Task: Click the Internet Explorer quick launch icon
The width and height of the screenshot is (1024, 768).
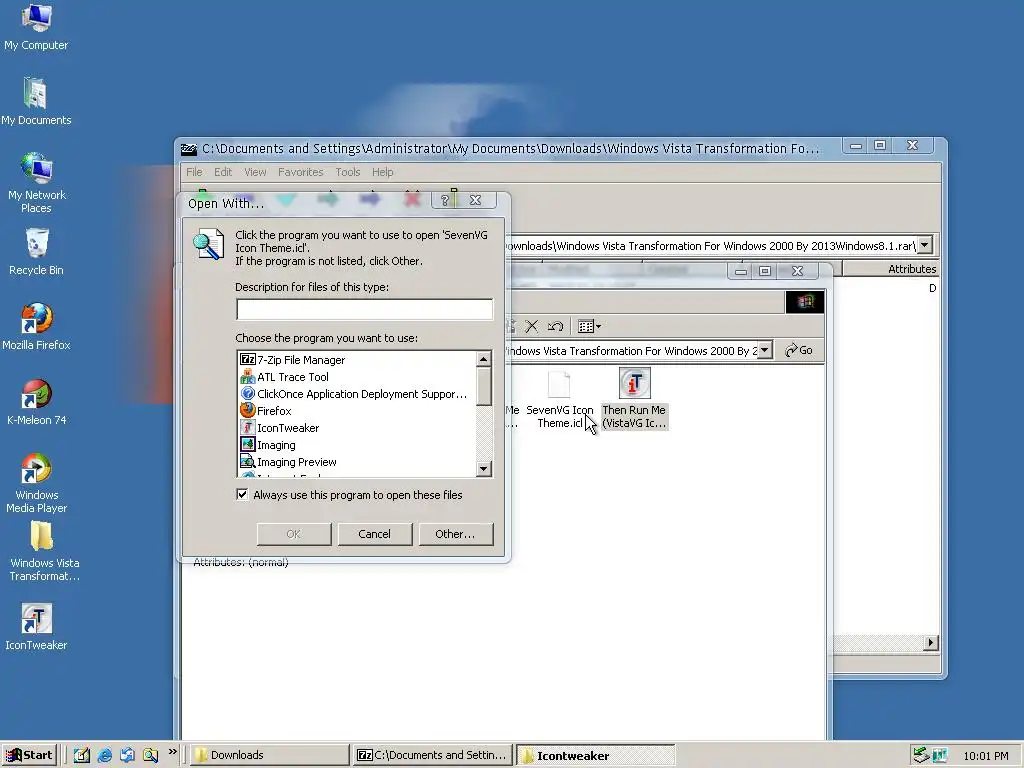Action: [104, 755]
